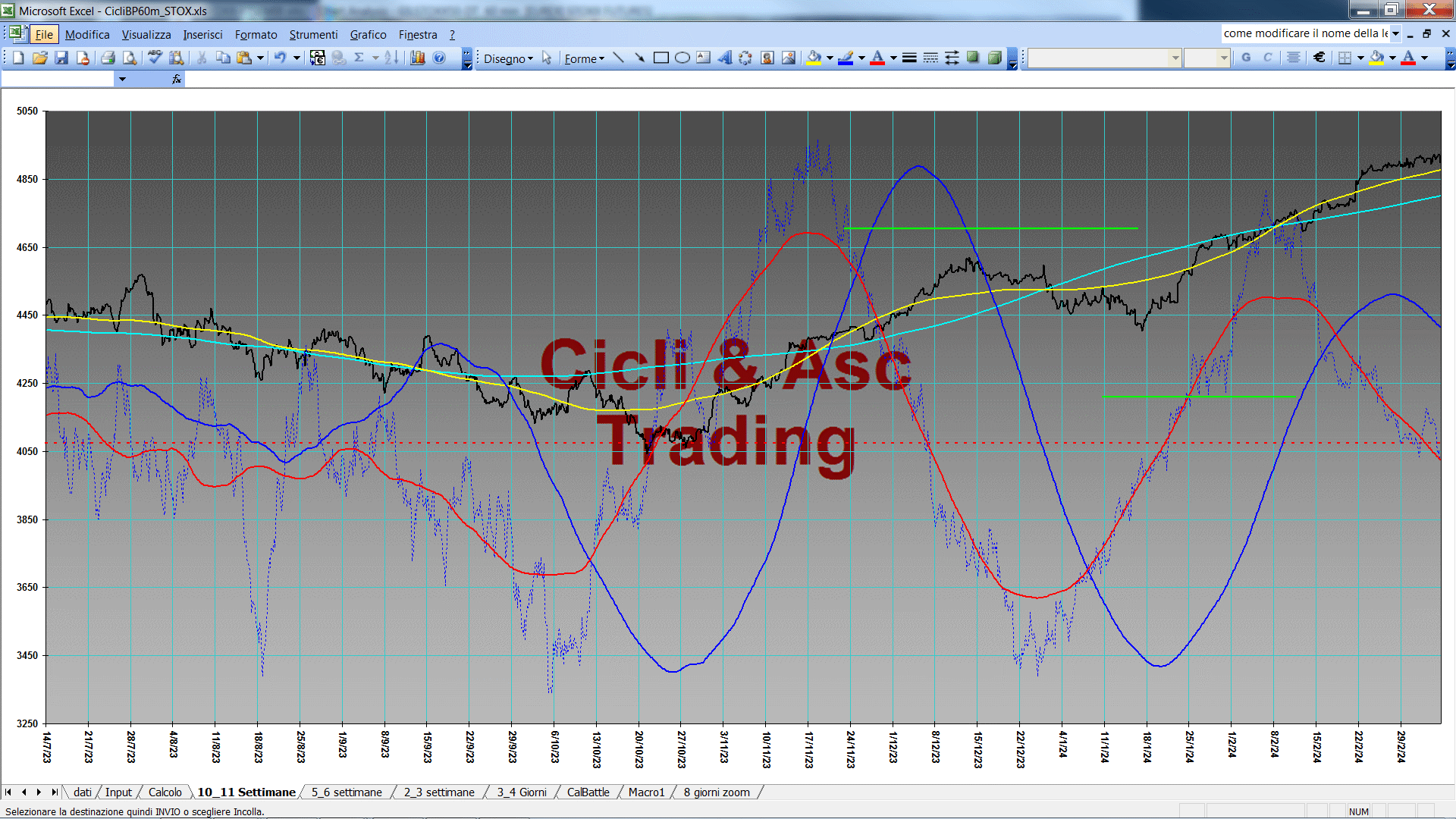The width and height of the screenshot is (1456, 819).
Task: Click the Print icon in the toolbar
Action: coord(108,58)
